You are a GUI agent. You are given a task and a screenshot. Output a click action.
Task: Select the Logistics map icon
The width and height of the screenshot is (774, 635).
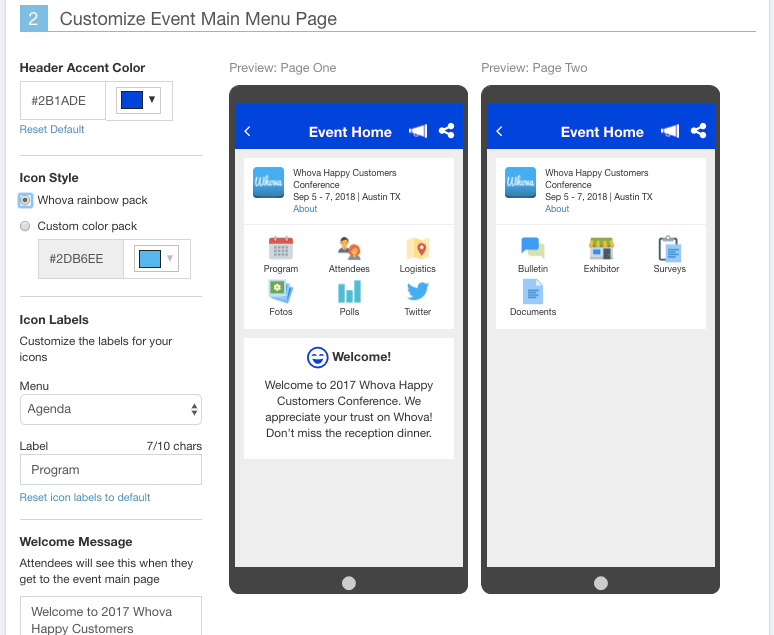click(417, 249)
